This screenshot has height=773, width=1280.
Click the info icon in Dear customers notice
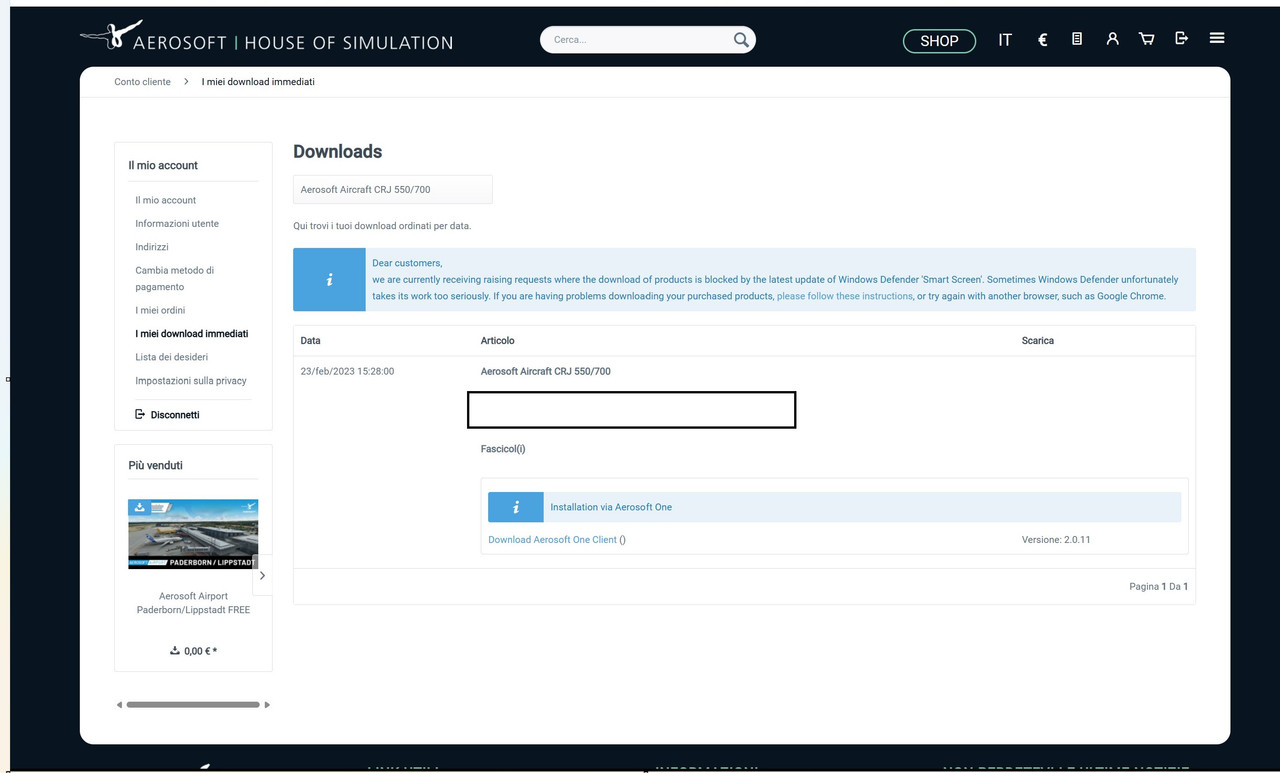pos(329,280)
